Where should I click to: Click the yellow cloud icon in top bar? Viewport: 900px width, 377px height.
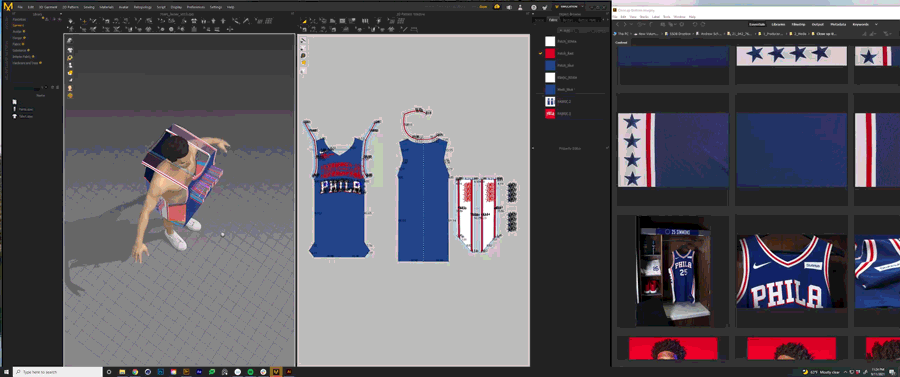click(x=497, y=7)
